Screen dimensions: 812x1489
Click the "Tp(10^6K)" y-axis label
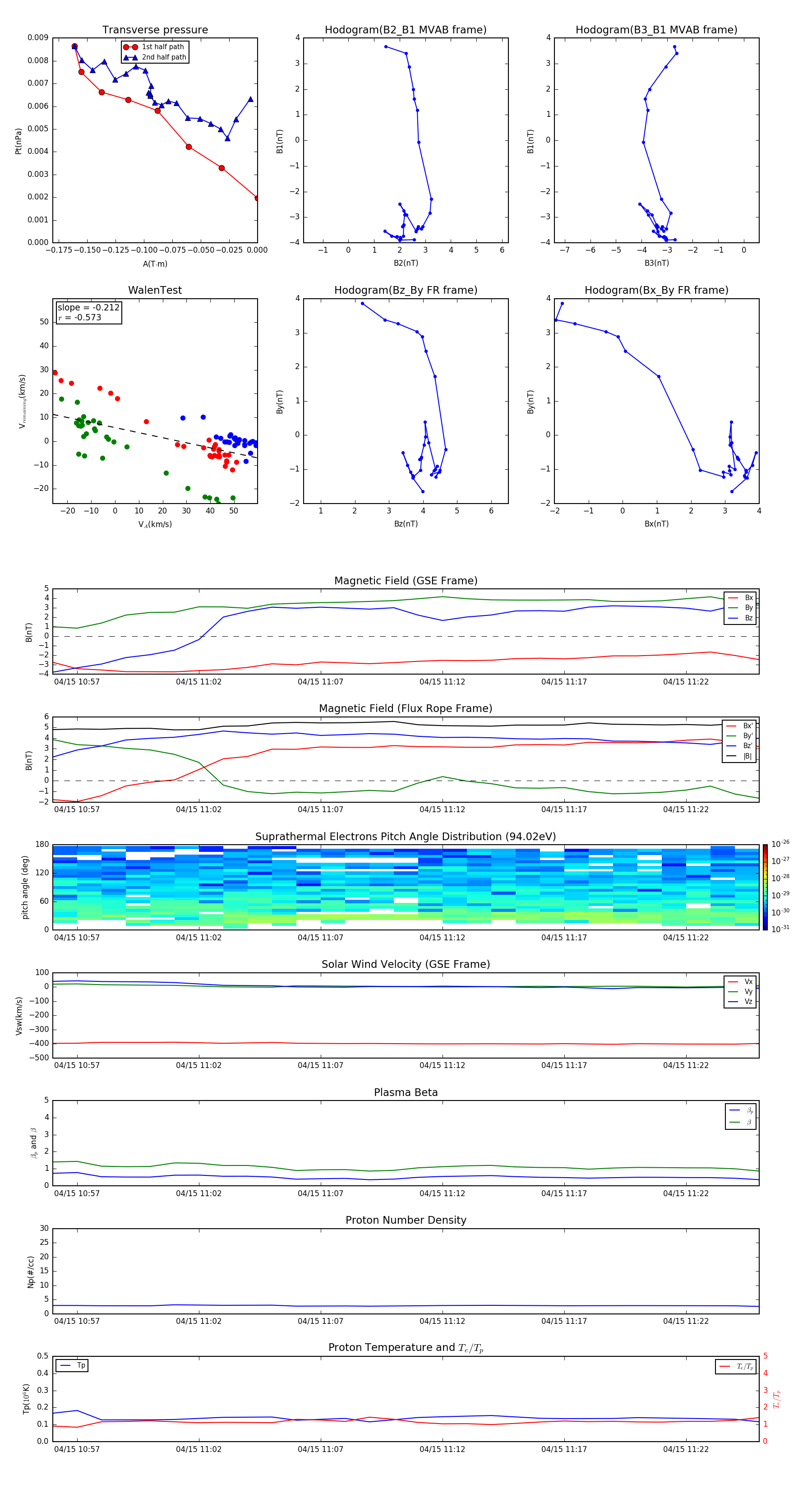tap(26, 1399)
